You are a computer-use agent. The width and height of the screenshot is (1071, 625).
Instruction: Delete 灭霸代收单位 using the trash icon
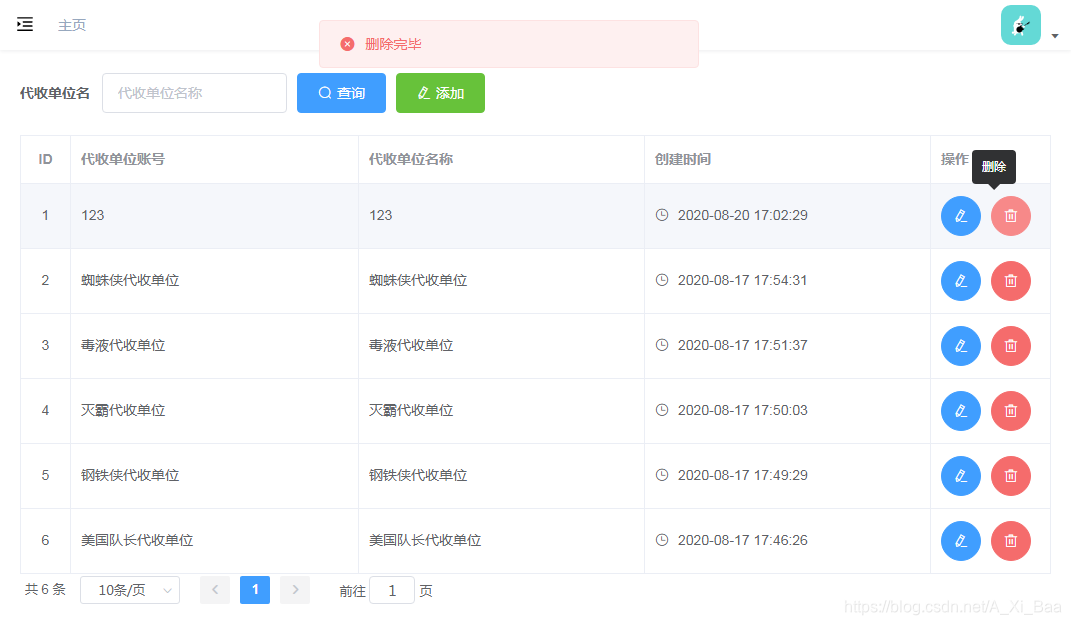(1010, 410)
